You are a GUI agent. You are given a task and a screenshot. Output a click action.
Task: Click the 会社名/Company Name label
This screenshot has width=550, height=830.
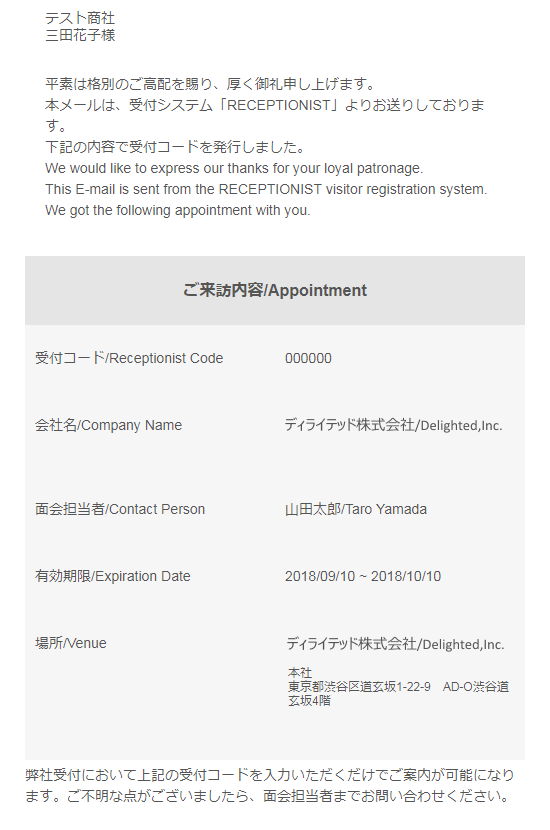(109, 425)
